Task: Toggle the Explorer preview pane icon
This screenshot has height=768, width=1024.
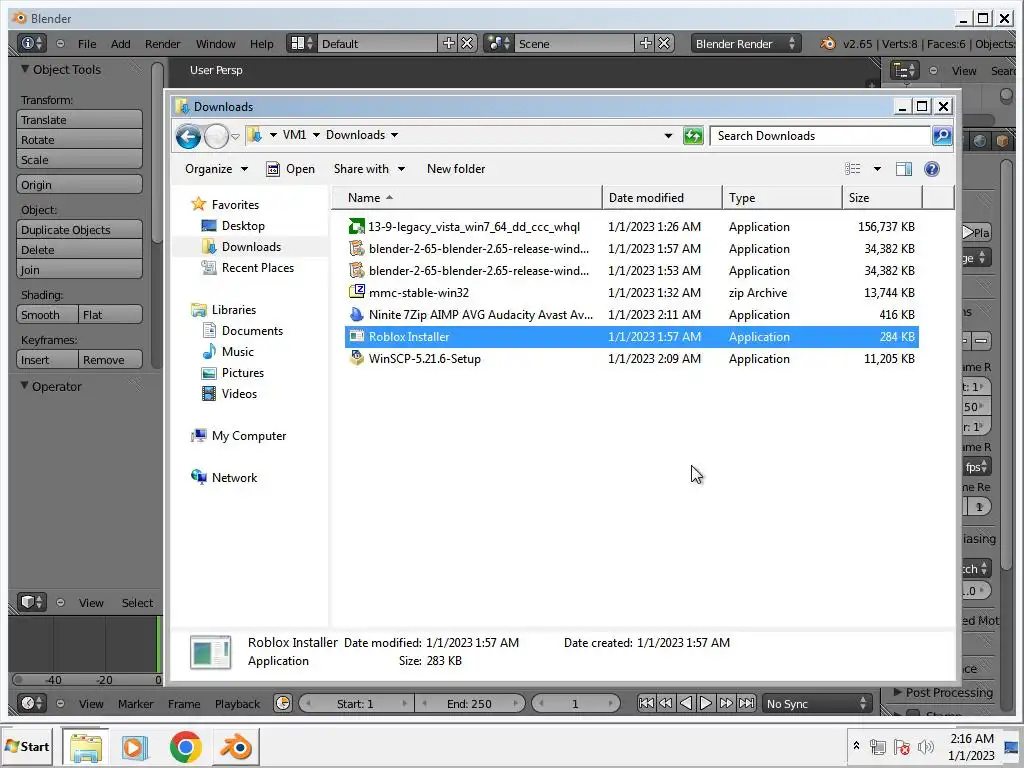Action: point(904,169)
